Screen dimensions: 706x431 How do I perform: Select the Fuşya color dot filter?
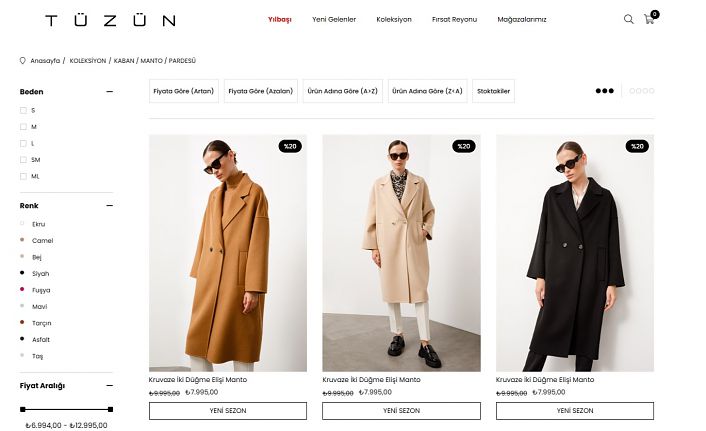[22, 289]
